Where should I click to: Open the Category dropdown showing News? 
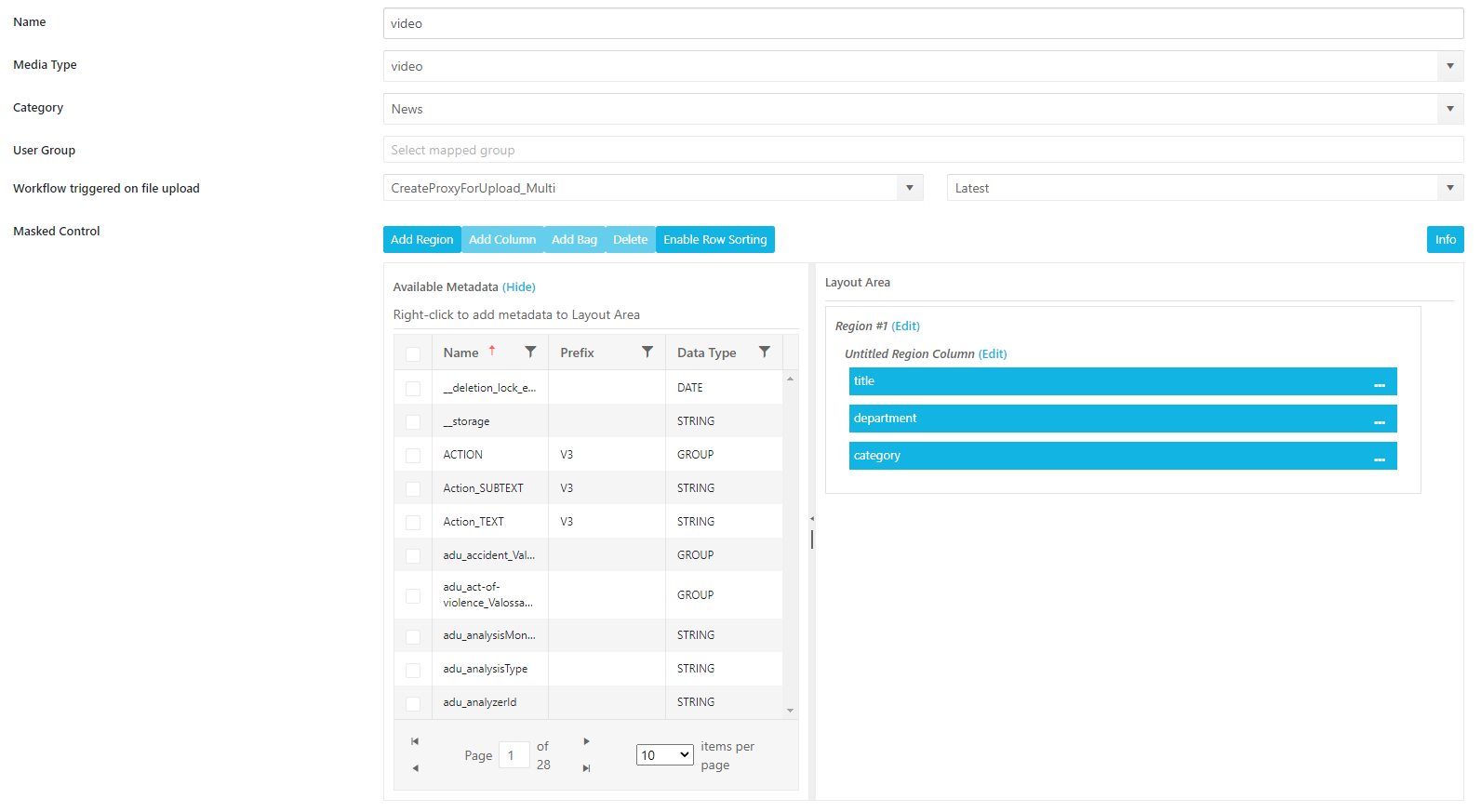[1449, 109]
